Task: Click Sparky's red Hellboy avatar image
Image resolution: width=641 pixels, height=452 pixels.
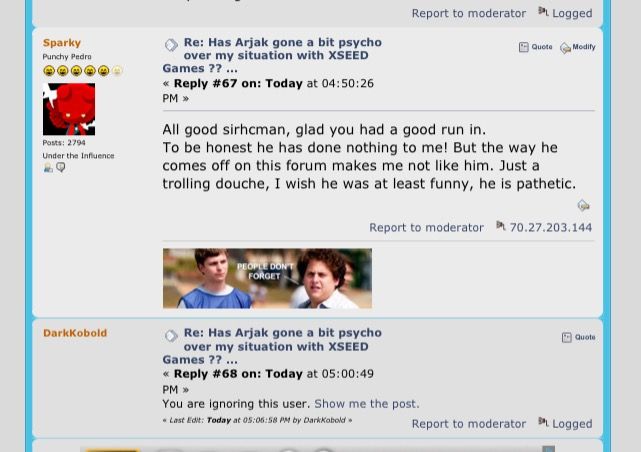Action: pos(69,109)
